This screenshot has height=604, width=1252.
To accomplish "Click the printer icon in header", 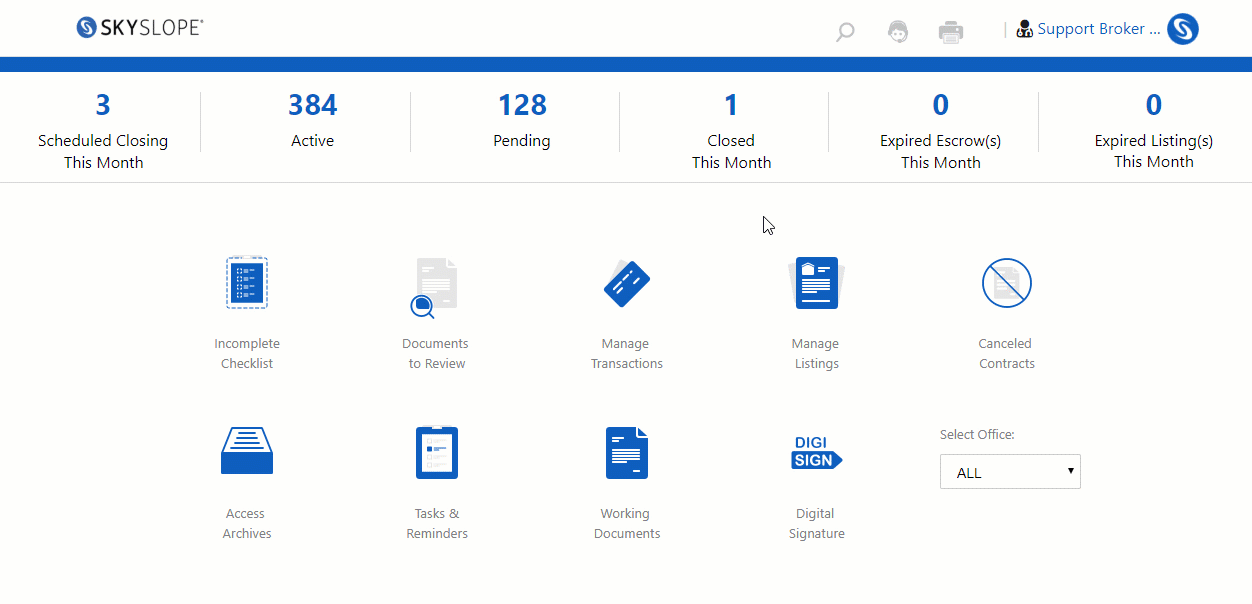I will [x=951, y=32].
